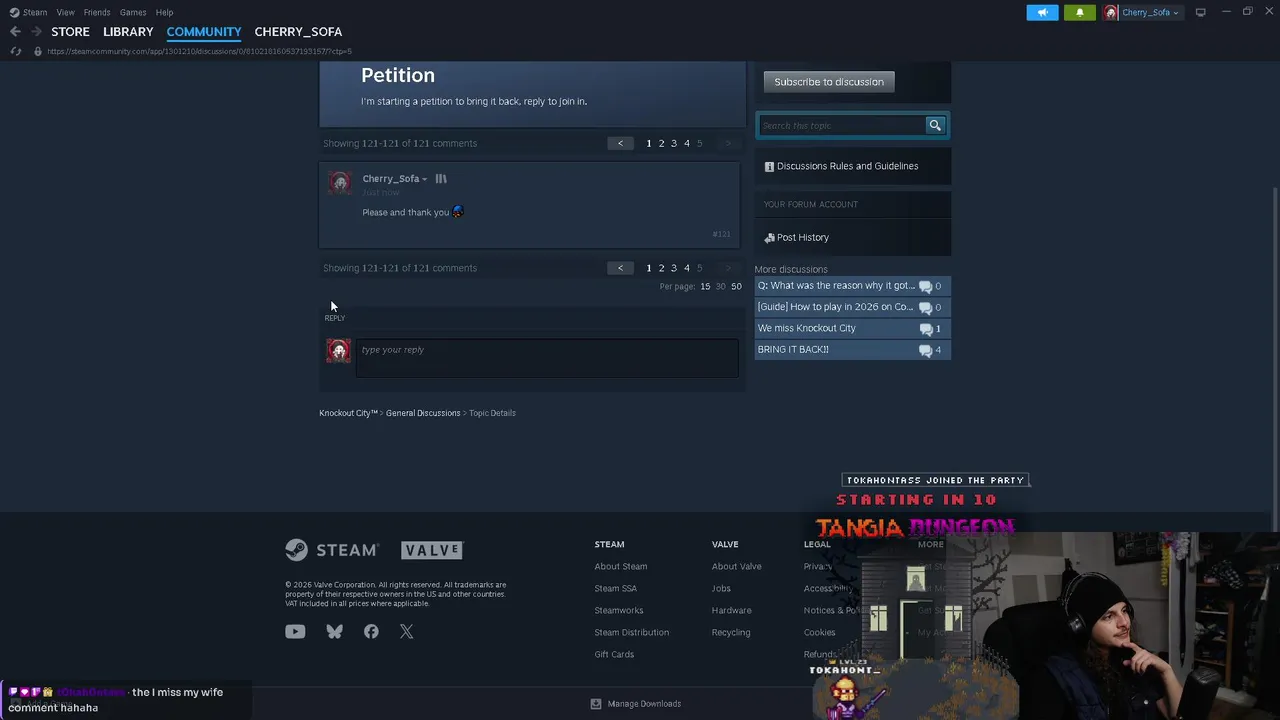Go to page 4 in the pagination below the comment
The image size is (1280, 720).
(x=686, y=268)
